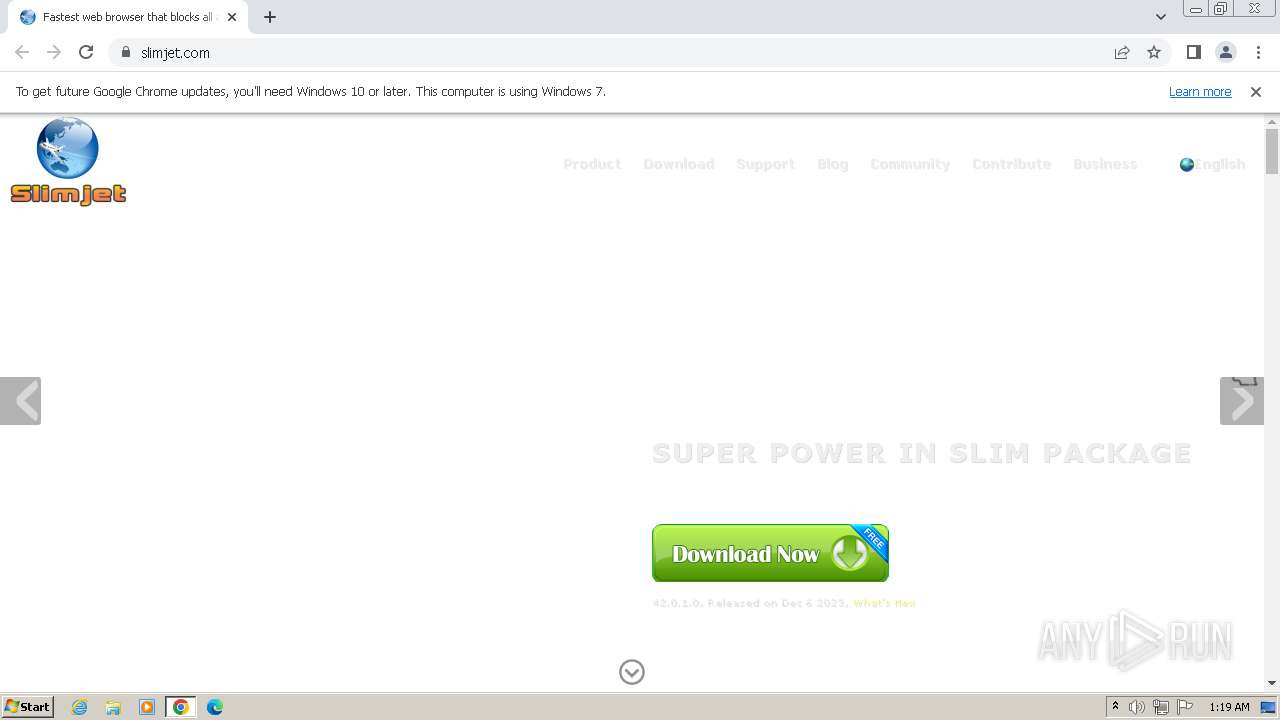Viewport: 1280px width, 720px height.
Task: Click the scrollbar down arrow
Action: pos(1272,683)
